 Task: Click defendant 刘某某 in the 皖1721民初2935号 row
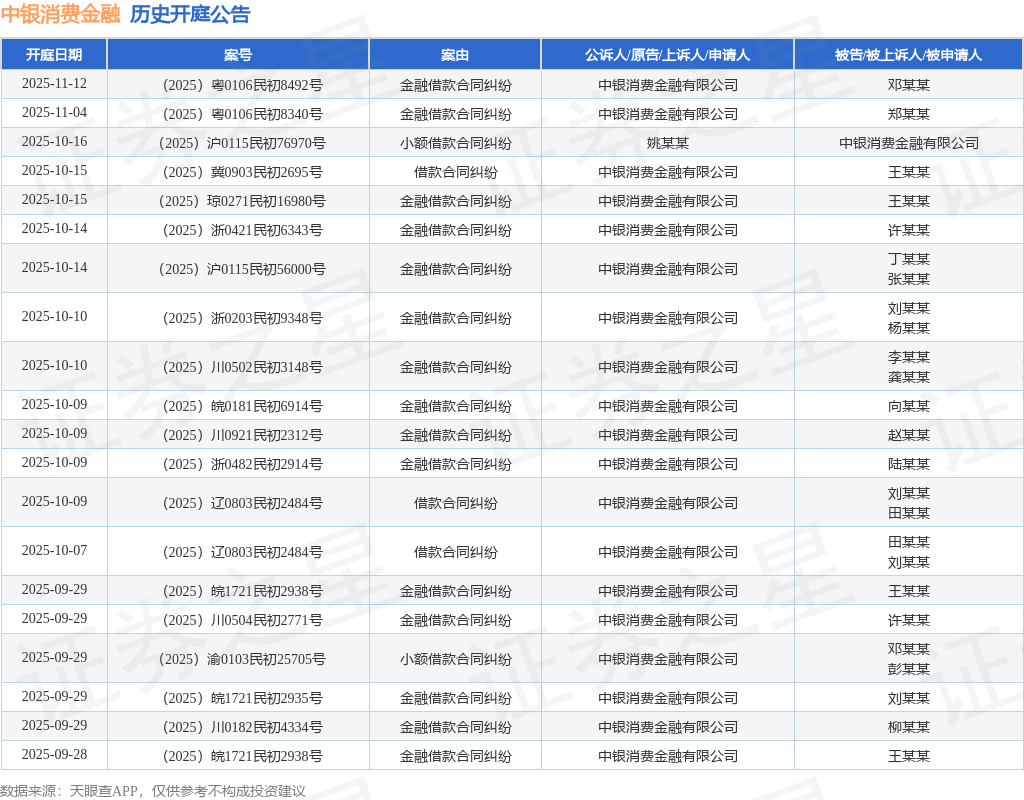[908, 698]
